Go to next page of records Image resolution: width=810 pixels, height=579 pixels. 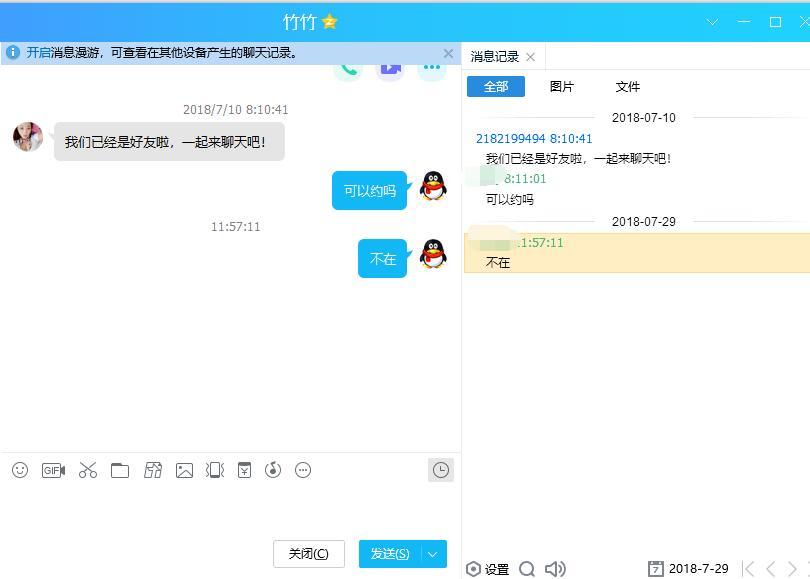(792, 569)
